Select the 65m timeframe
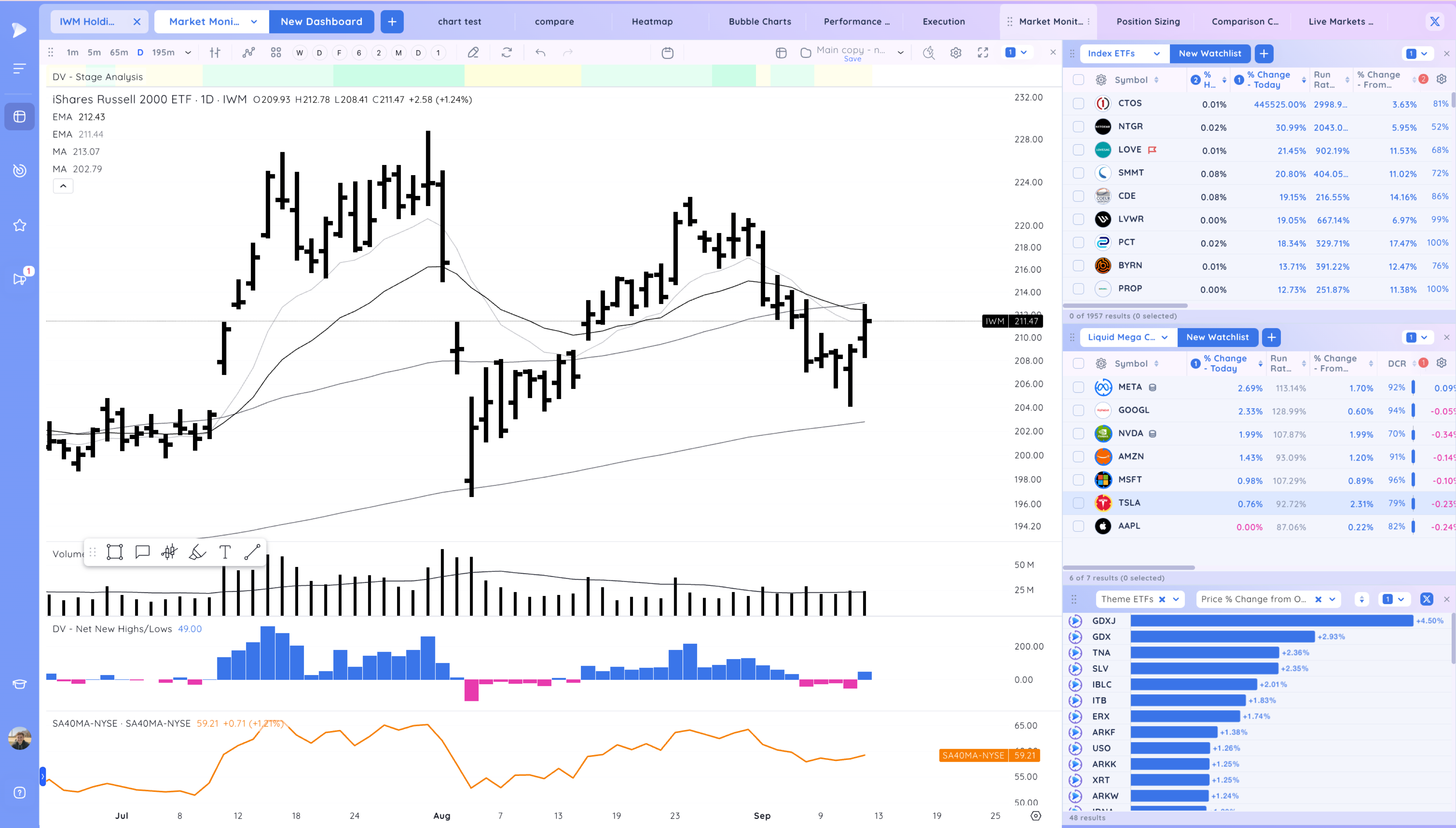The image size is (1456, 828). click(x=119, y=52)
